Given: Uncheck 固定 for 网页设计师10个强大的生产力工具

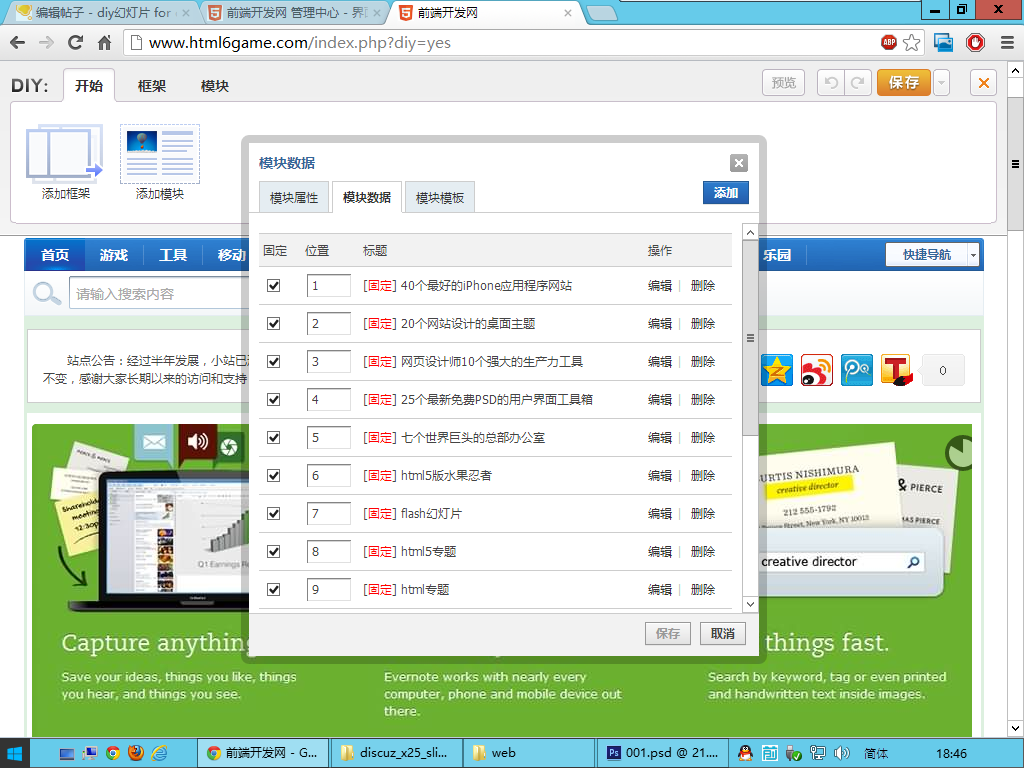Looking at the screenshot, I should (274, 361).
